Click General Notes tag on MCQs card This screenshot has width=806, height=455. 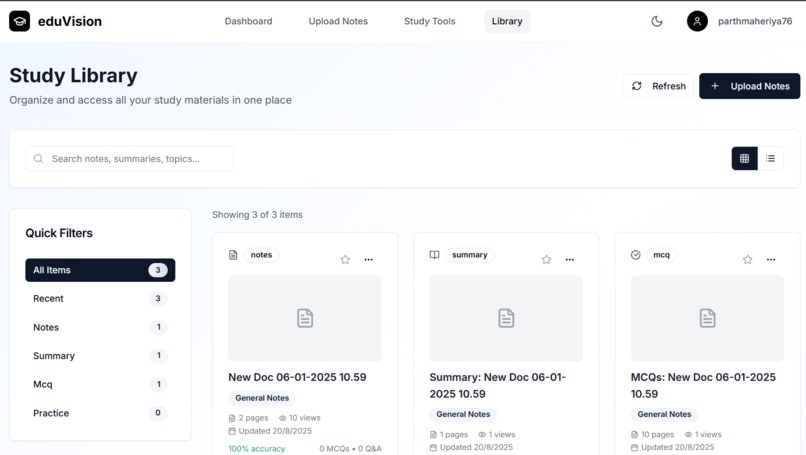[664, 414]
